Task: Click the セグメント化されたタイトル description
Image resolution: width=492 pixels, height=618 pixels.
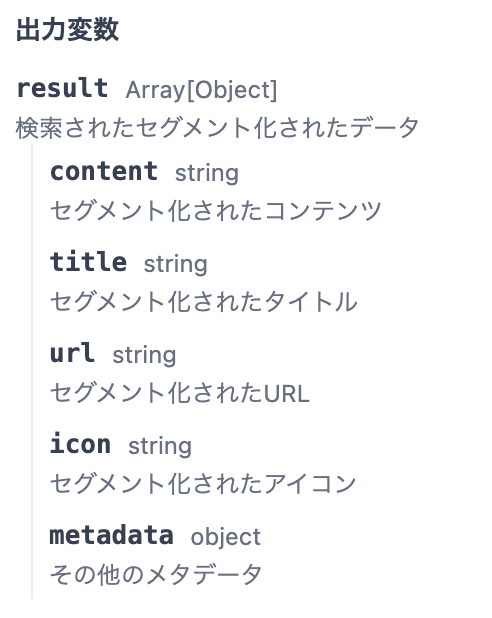Action: 204,302
